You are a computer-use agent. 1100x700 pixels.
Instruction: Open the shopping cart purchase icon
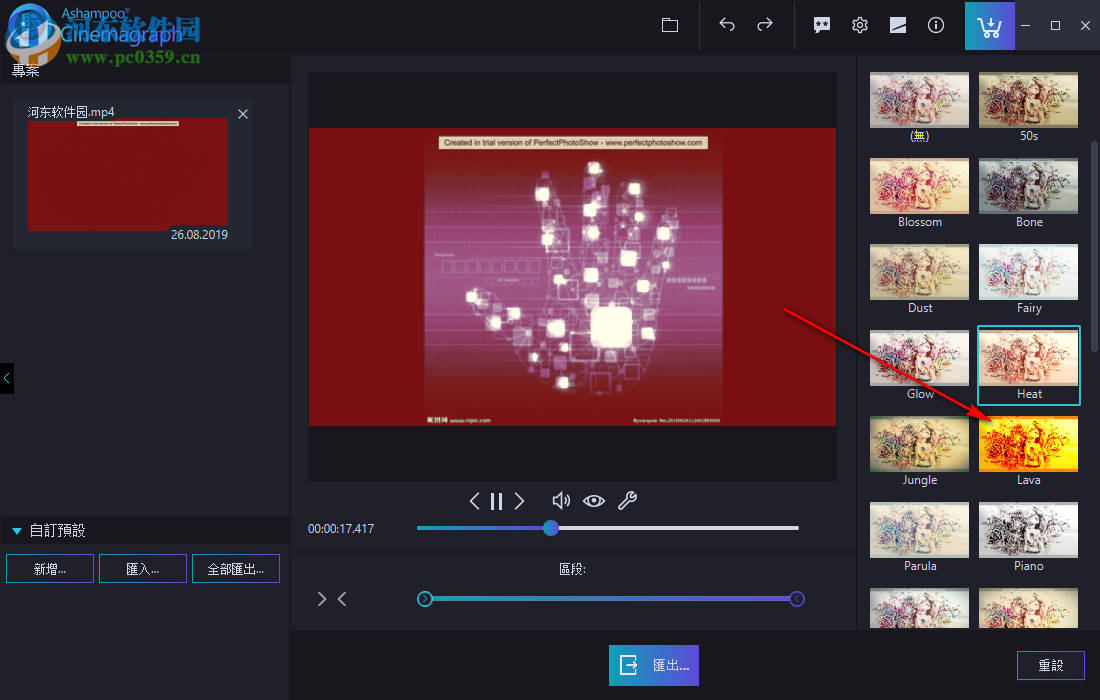989,26
